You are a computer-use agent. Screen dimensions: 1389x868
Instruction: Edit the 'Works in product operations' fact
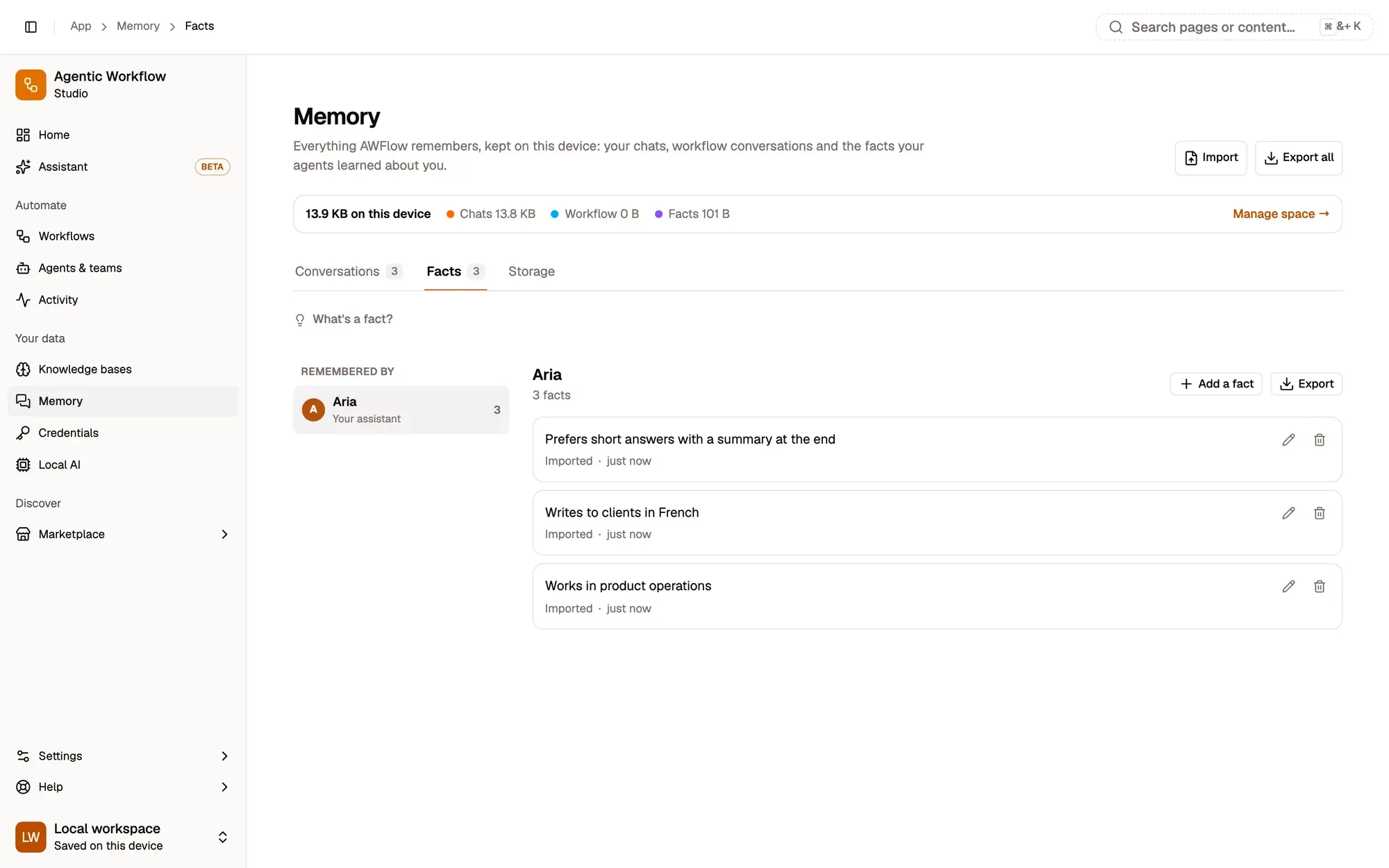[1288, 587]
